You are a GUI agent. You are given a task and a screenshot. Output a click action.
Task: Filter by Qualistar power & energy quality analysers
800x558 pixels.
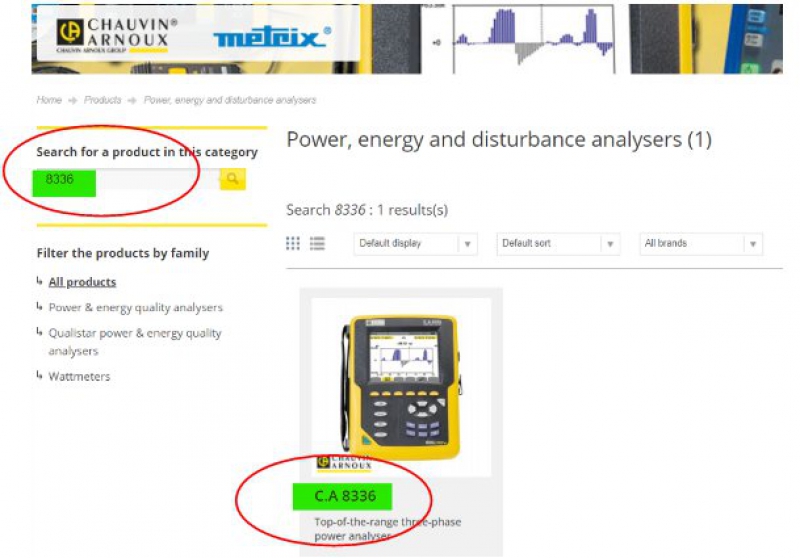coord(135,342)
